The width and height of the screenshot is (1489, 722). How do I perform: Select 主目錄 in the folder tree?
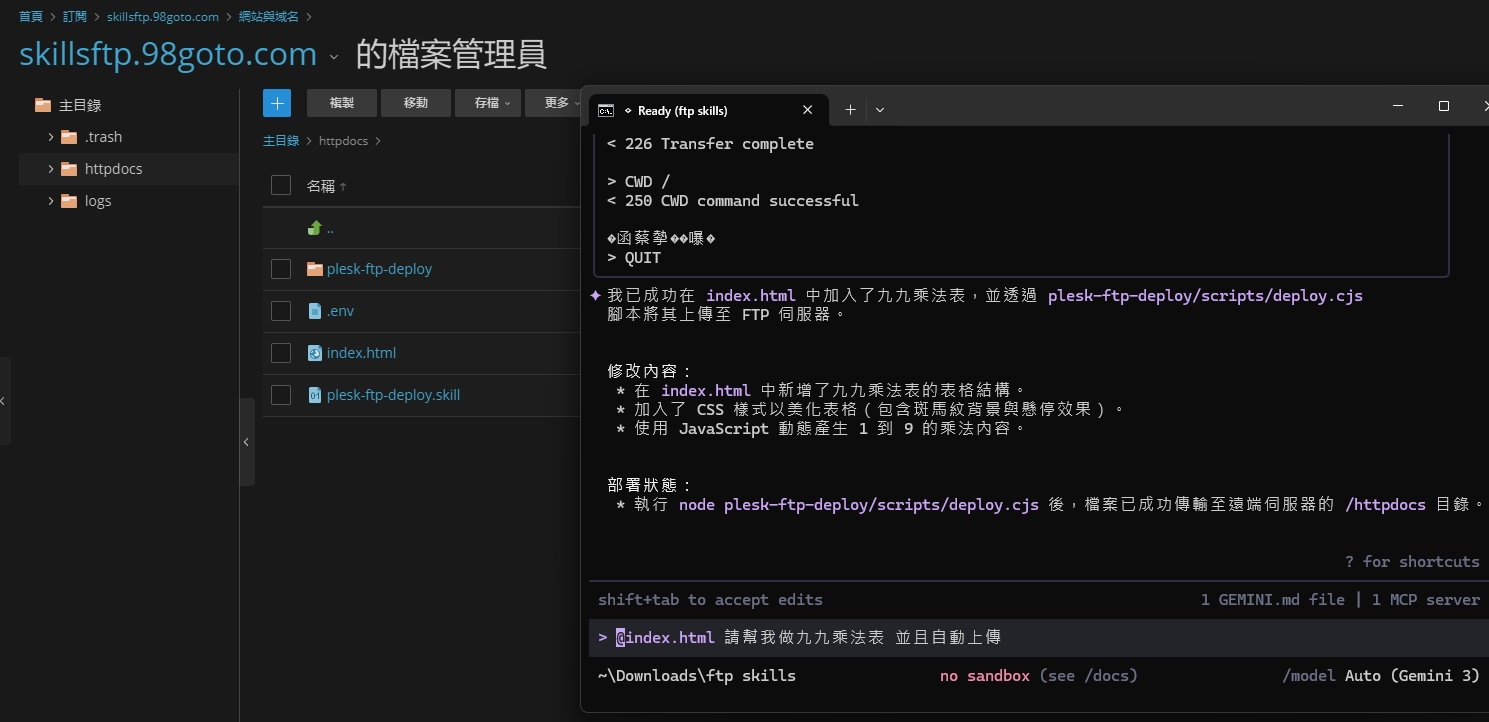pyautogui.click(x=80, y=105)
